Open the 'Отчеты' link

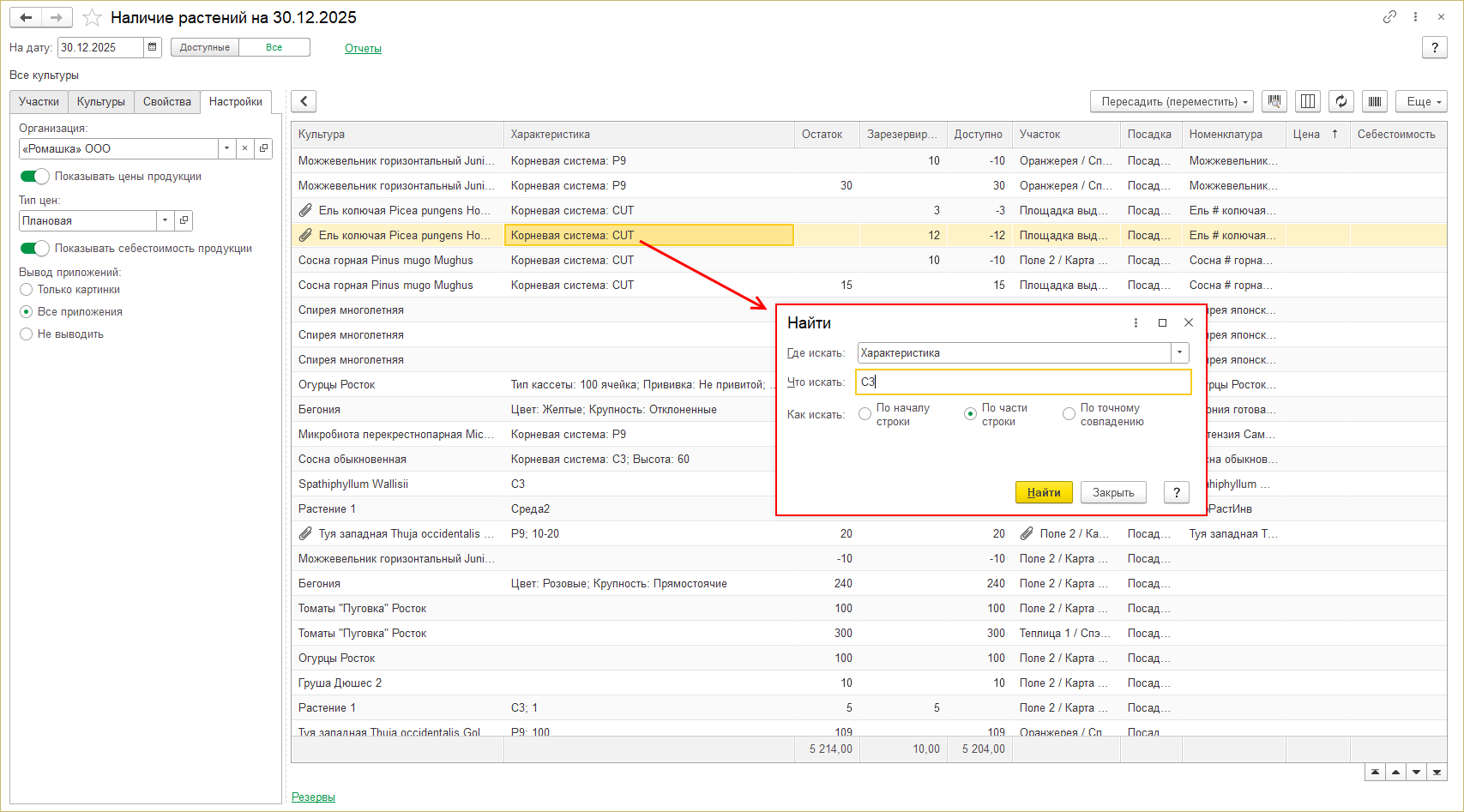363,49
